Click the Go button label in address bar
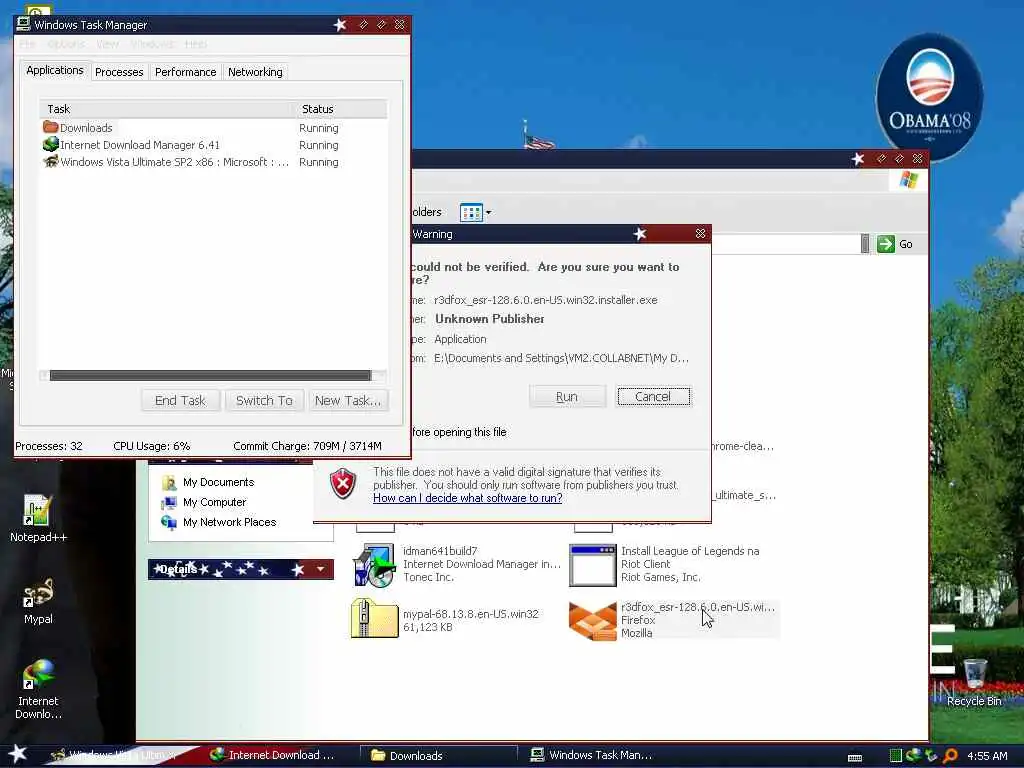The width and height of the screenshot is (1024, 768). [906, 244]
